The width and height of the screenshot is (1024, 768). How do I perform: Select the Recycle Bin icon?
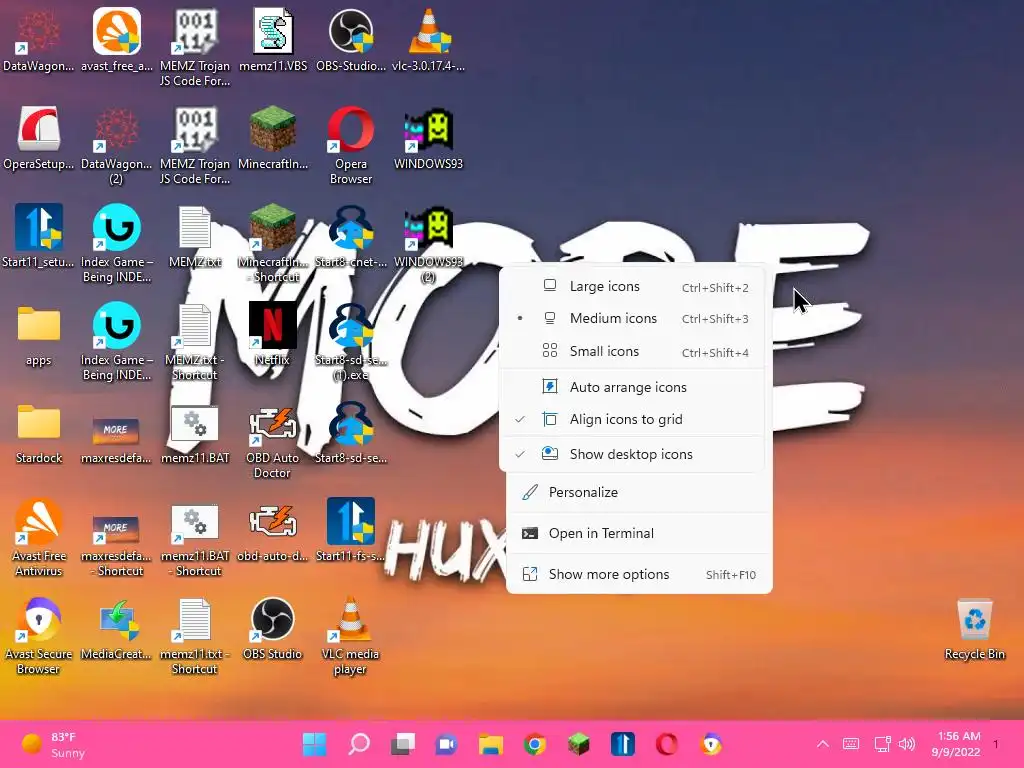point(974,628)
